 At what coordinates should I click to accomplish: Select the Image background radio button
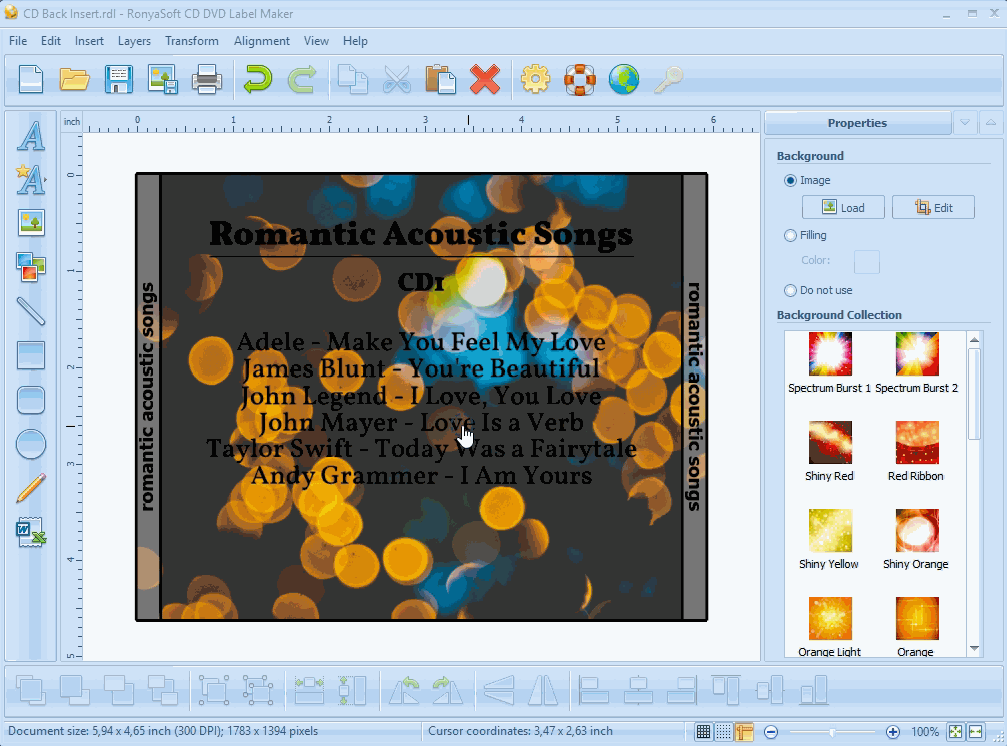pyautogui.click(x=791, y=180)
